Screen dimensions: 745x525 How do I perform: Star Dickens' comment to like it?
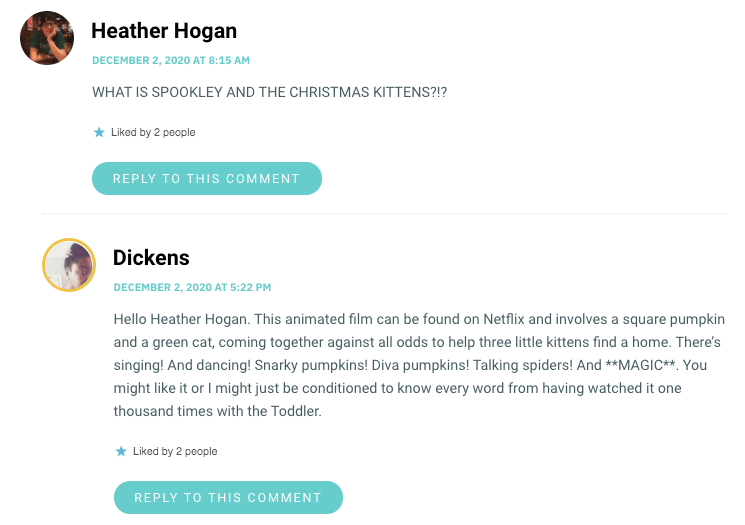[x=120, y=451]
